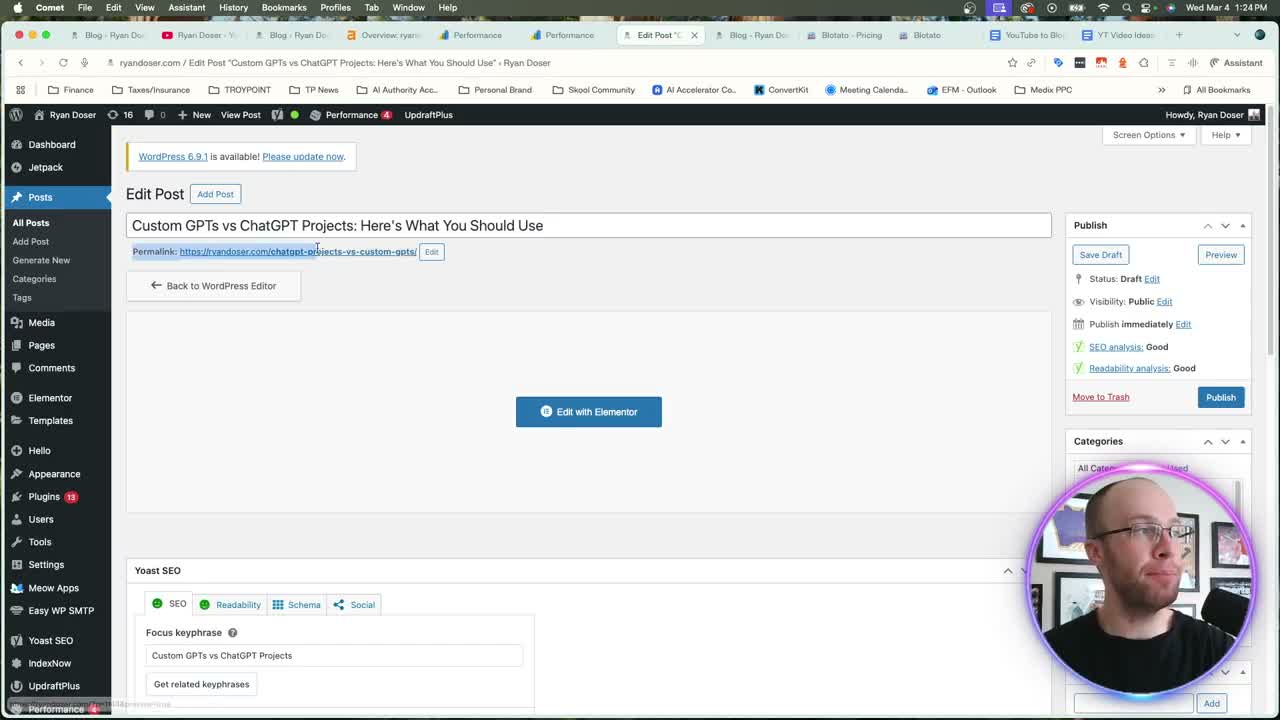This screenshot has height=720, width=1280.
Task: Click Get related keyphrases
Action: 202,685
